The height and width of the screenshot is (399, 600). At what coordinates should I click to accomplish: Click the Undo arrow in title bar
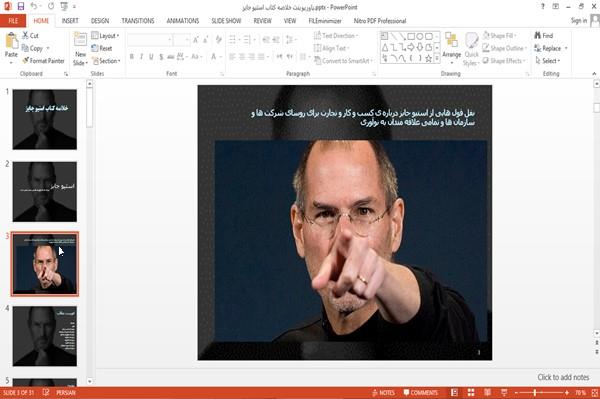click(34, 6)
